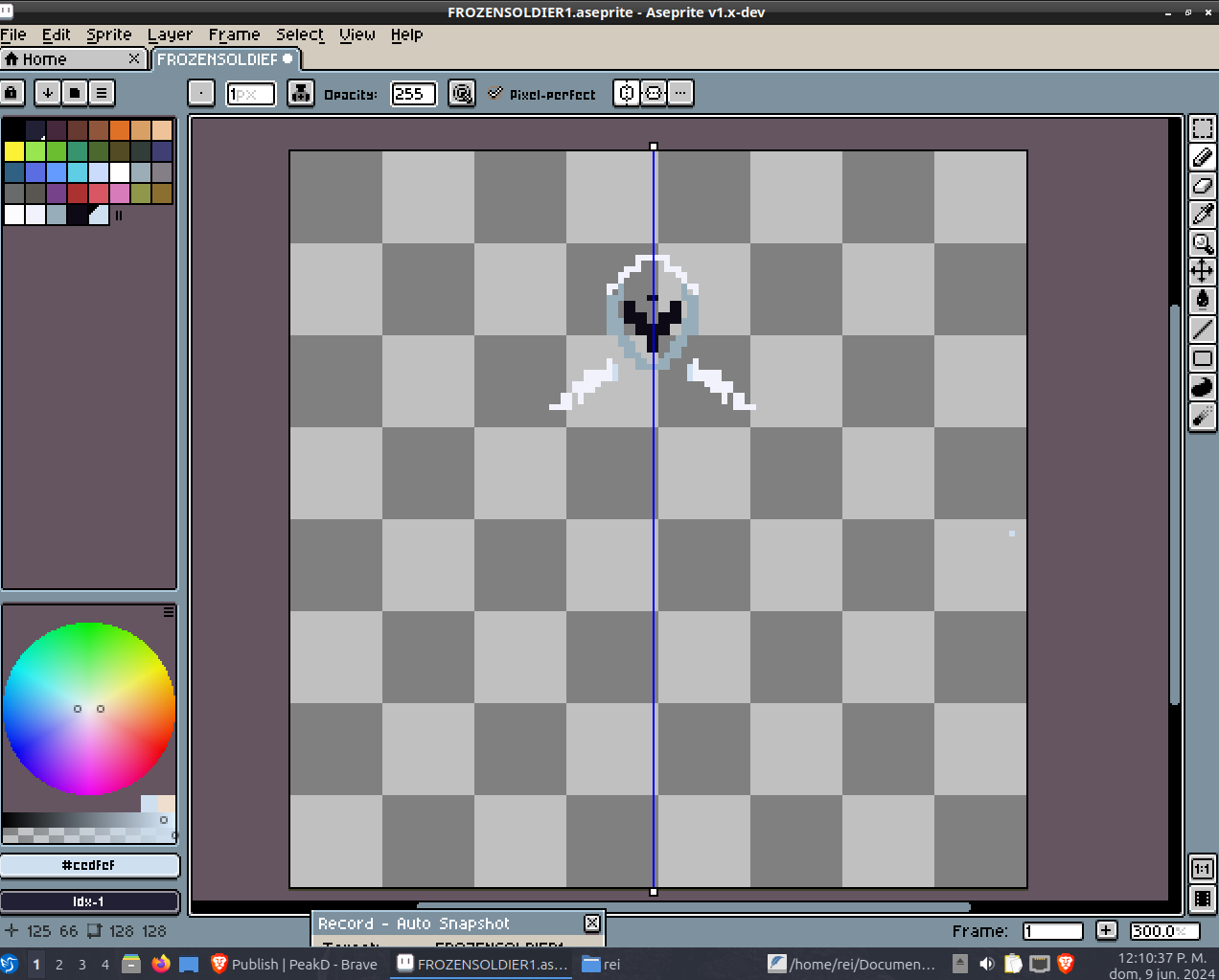Click the foreground color #cedfcf button
Viewport: 1219px width, 980px height.
tap(89, 865)
